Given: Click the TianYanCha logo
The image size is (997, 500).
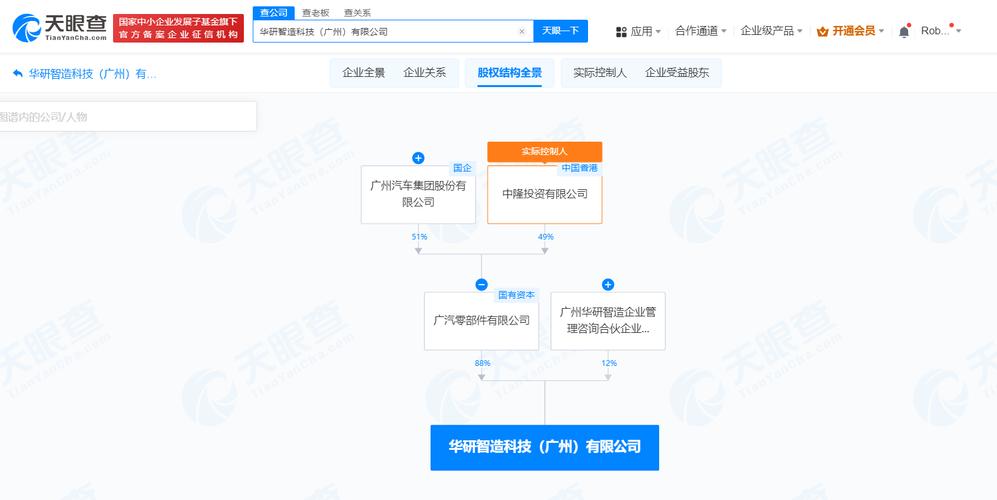Looking at the screenshot, I should click(60, 28).
